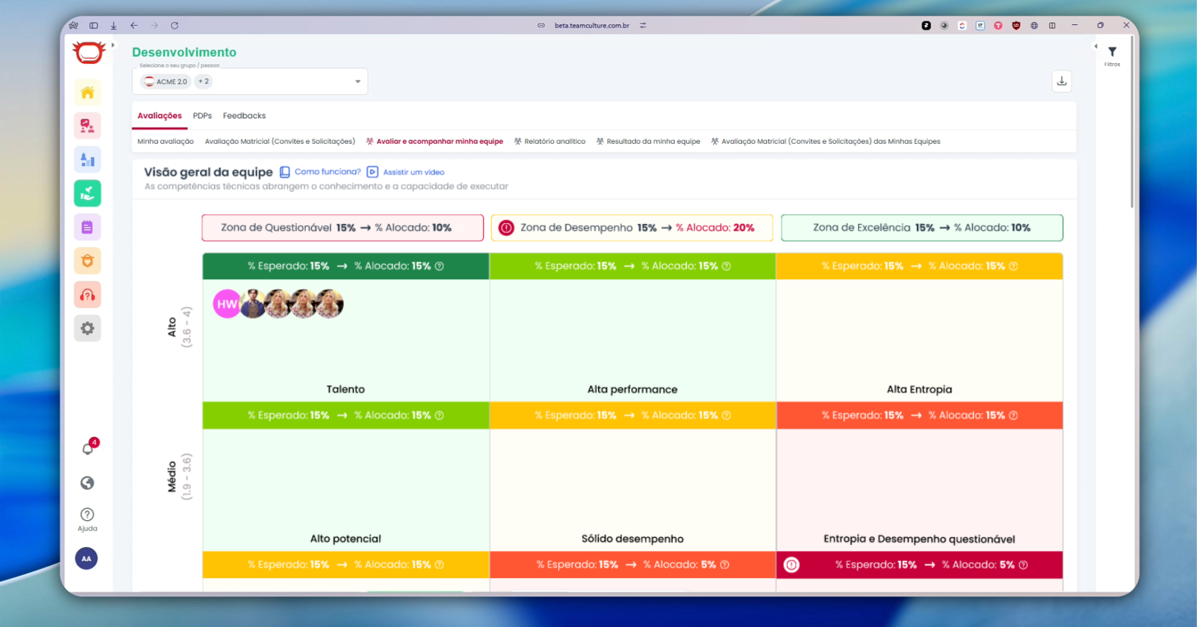Open the orange badge sidebar icon
The image size is (1200, 627).
coord(87,261)
